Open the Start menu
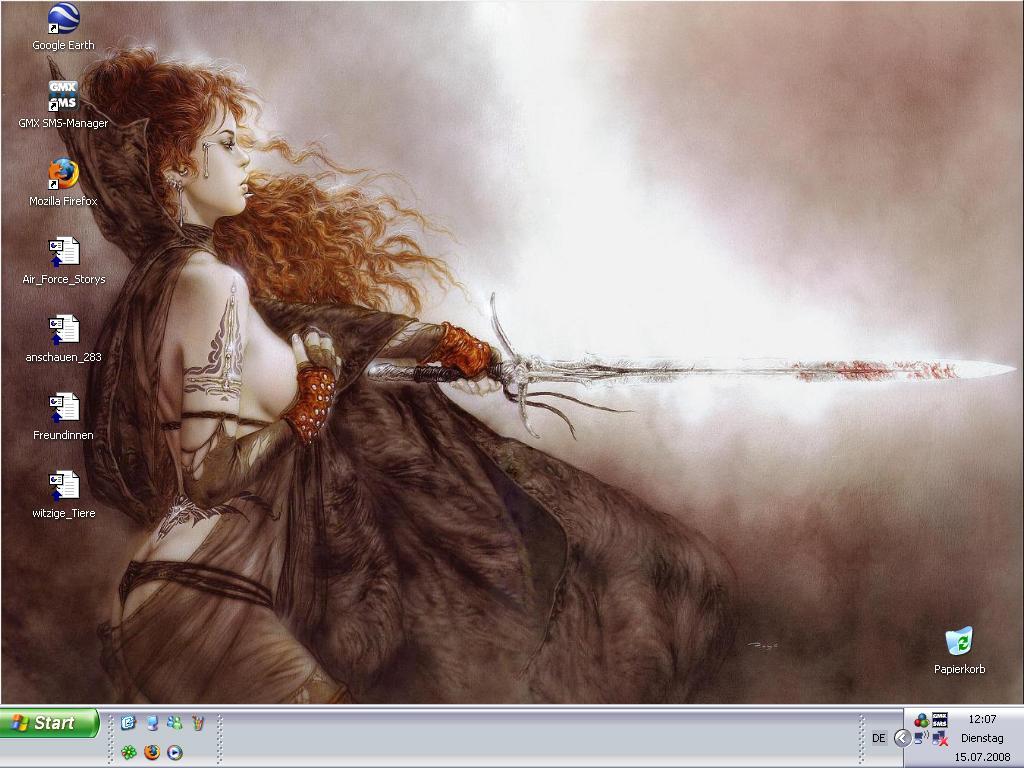This screenshot has height=768, width=1024. tap(50, 723)
